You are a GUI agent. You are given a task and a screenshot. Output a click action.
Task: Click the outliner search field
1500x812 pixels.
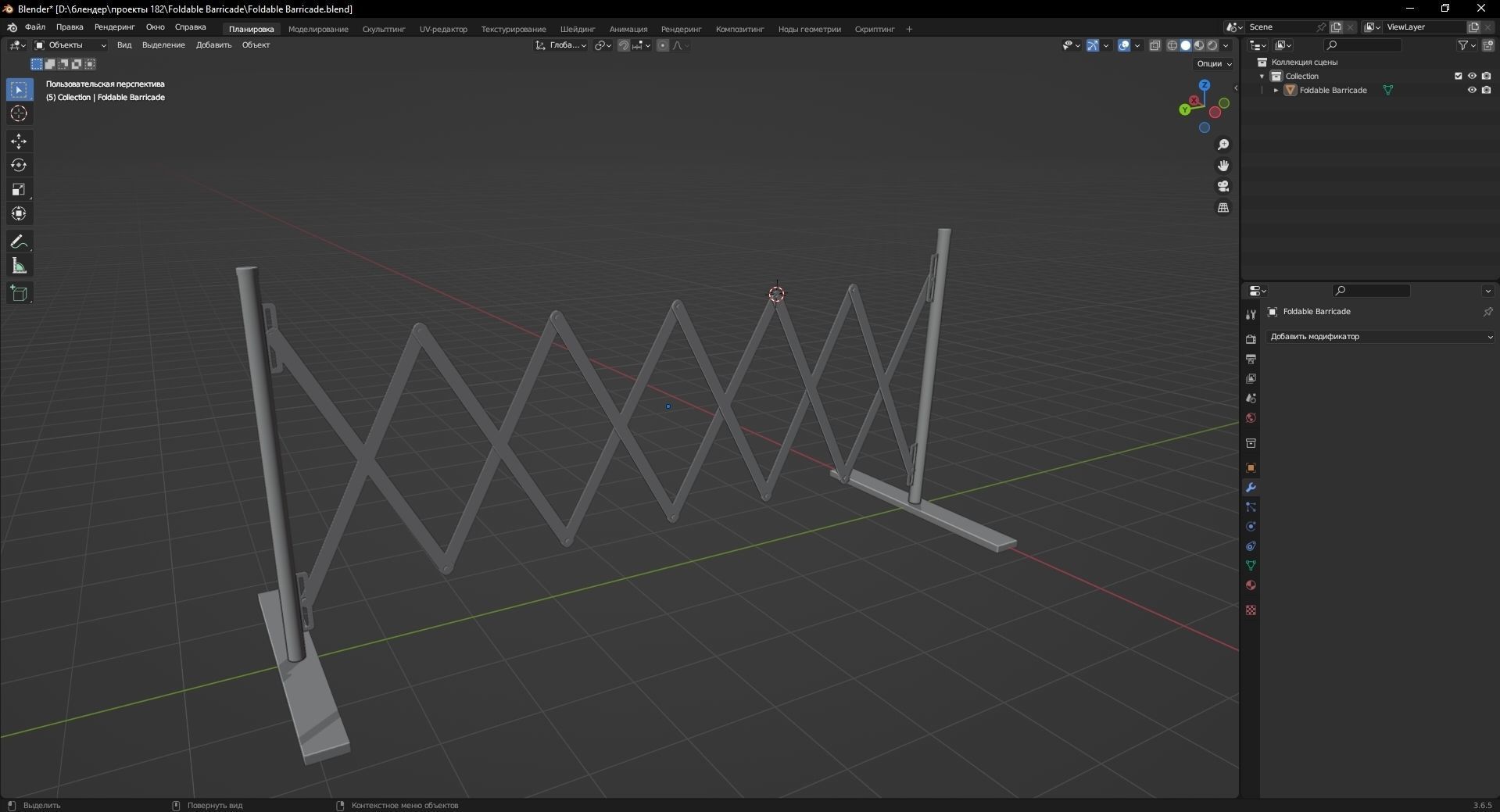tap(1363, 45)
